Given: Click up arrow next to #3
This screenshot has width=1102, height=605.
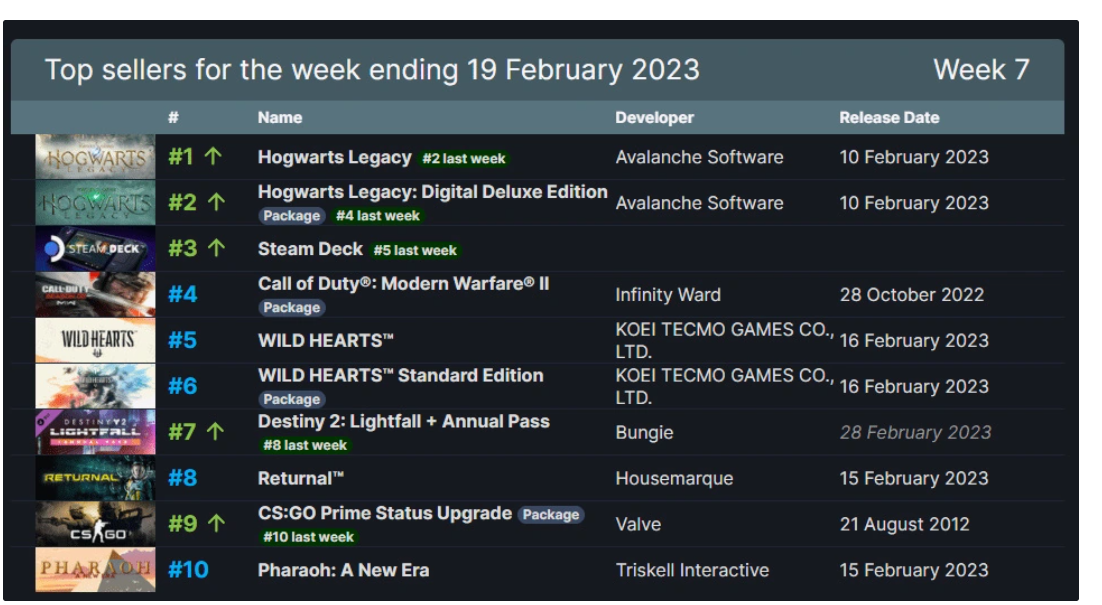Looking at the screenshot, I should coord(216,248).
